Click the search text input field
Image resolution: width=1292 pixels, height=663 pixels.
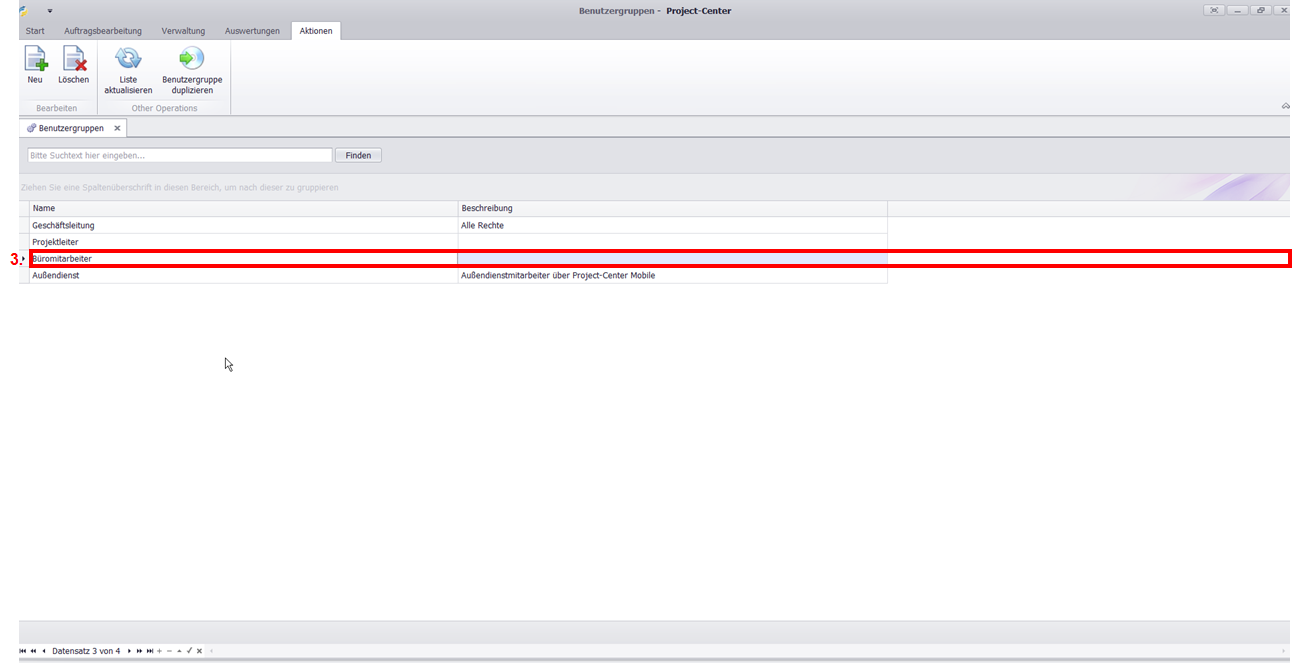[x=180, y=155]
